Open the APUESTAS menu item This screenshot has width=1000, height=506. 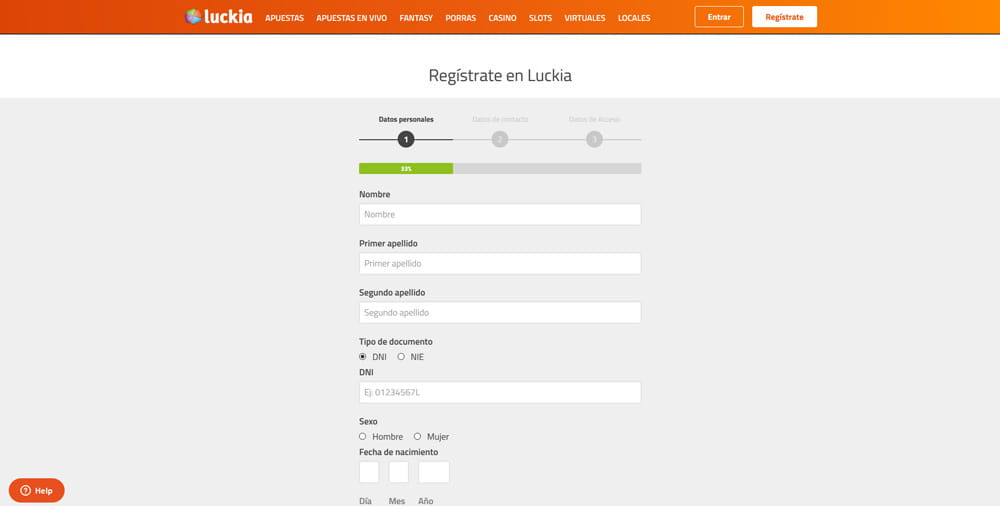tap(284, 18)
